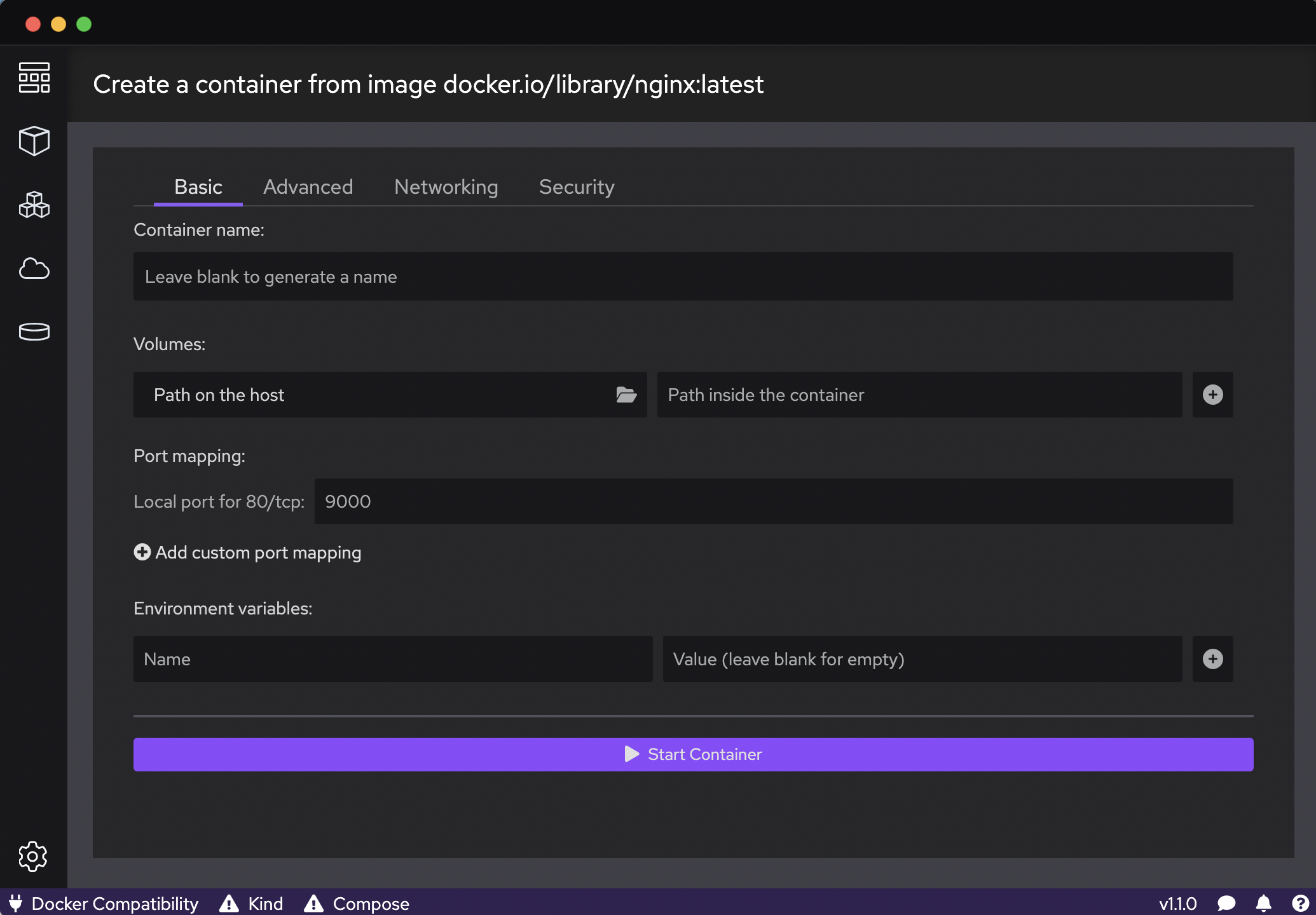
Task: Select the Containers icon in sidebar
Action: point(34,141)
